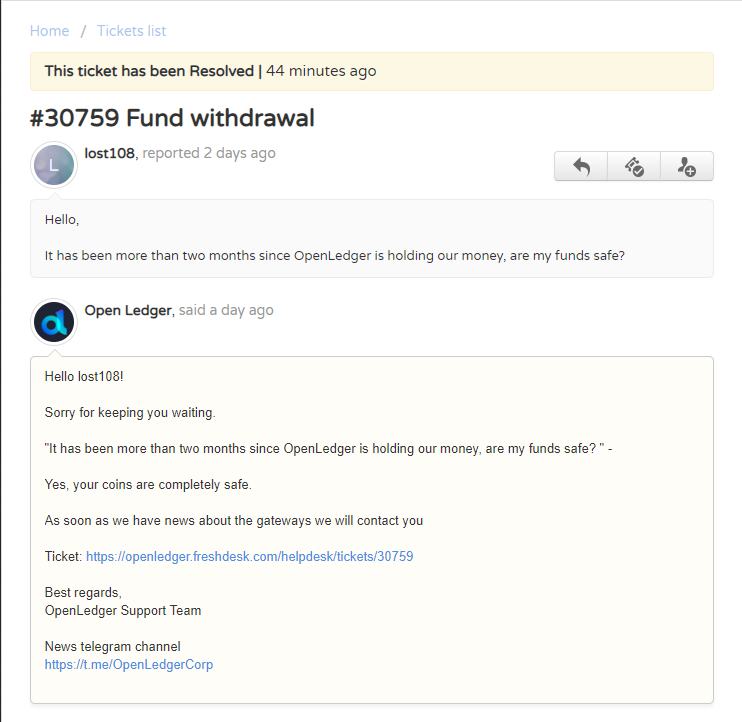Click the 'OpenLedger Support Team' signature

[123, 610]
